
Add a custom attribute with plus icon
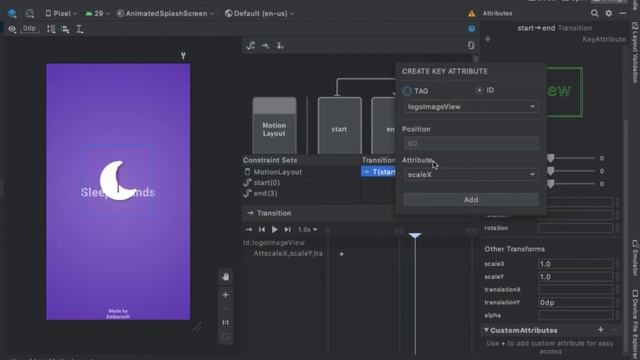(600, 330)
